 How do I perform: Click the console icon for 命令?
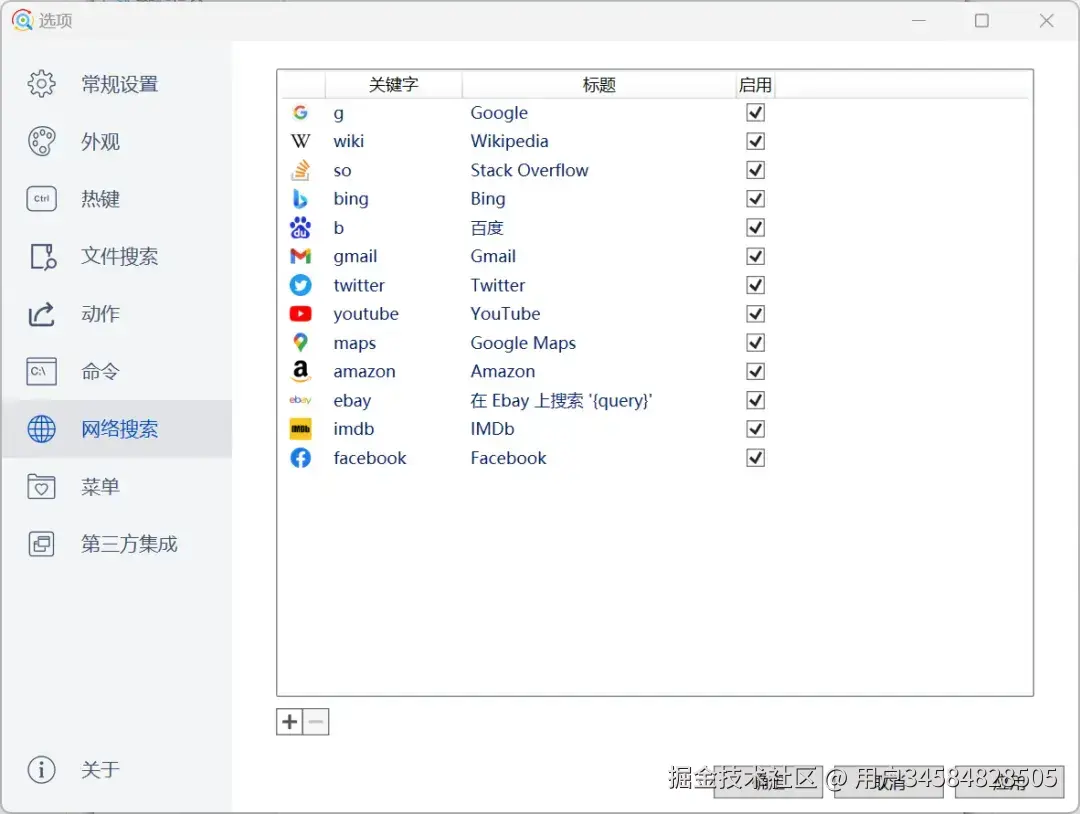(41, 372)
